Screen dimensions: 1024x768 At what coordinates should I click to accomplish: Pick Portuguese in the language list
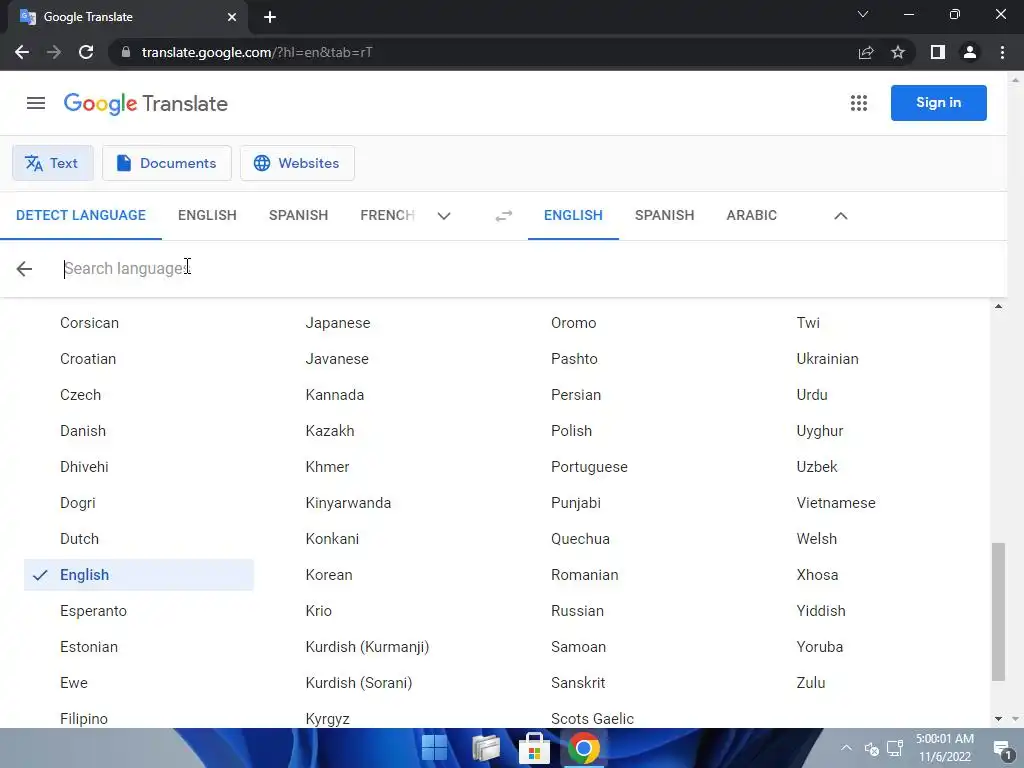(x=589, y=467)
